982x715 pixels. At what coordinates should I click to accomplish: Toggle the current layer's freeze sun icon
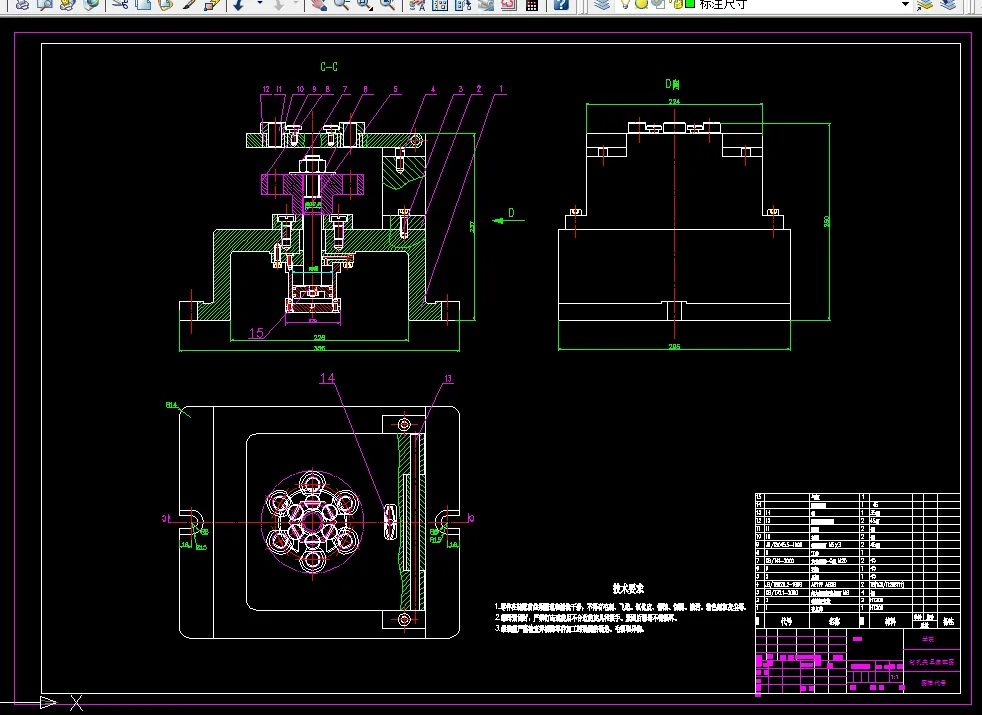point(641,4)
